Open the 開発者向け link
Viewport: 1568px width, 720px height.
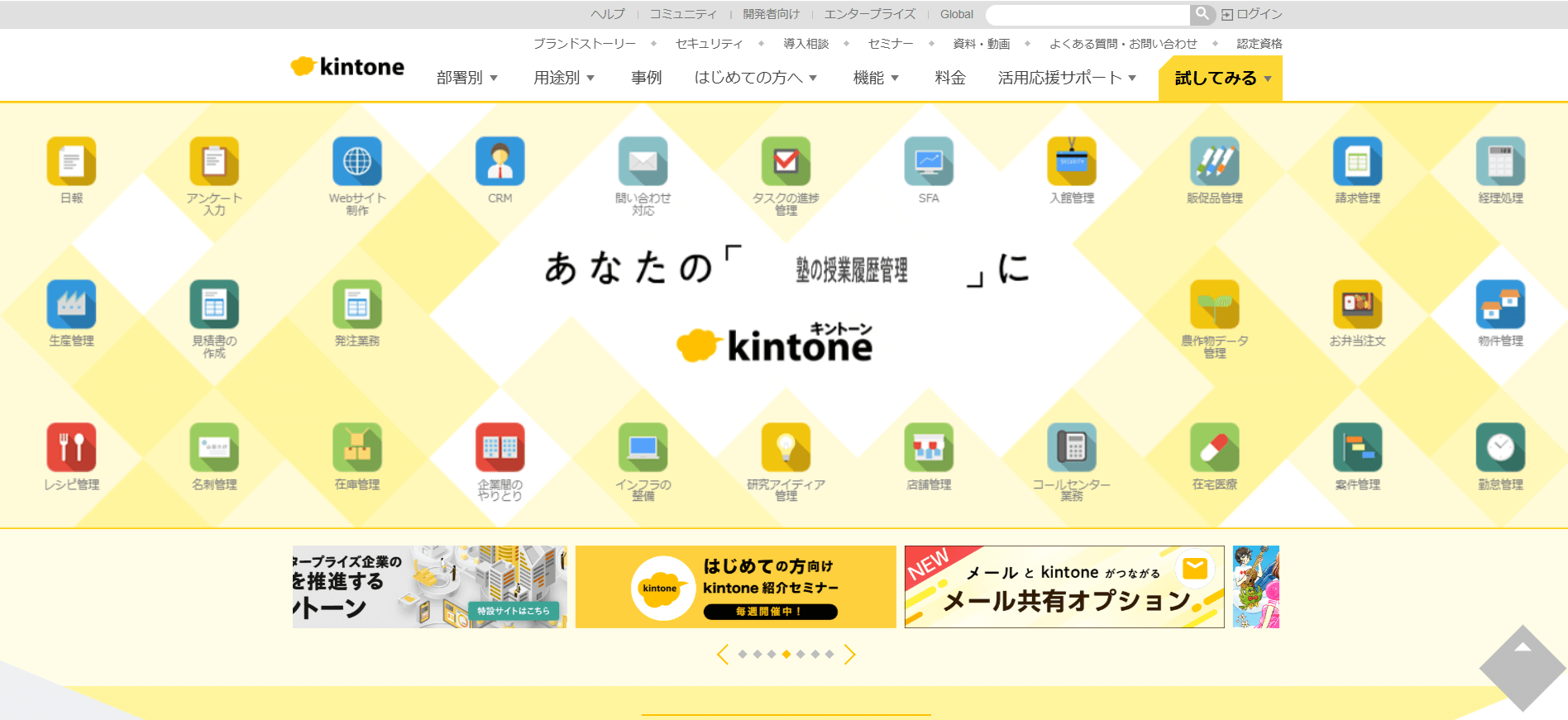tap(771, 14)
